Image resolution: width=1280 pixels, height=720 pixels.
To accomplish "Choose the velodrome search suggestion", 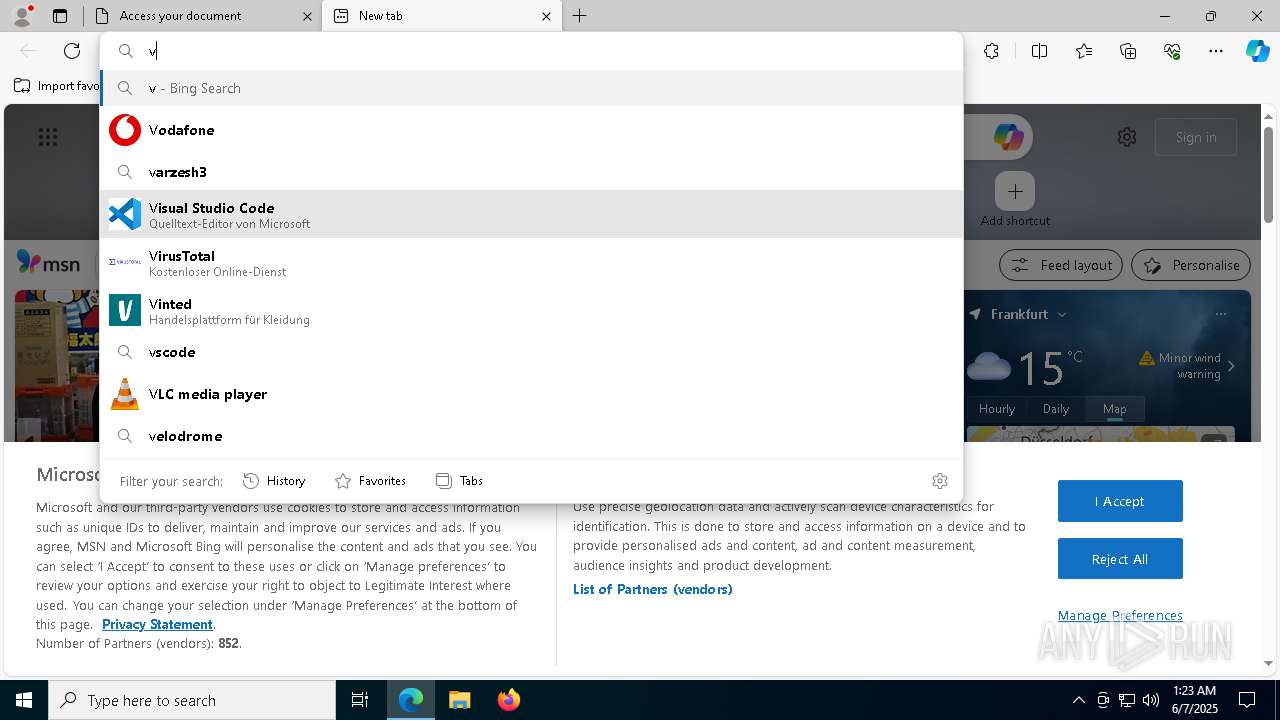I will coord(531,436).
